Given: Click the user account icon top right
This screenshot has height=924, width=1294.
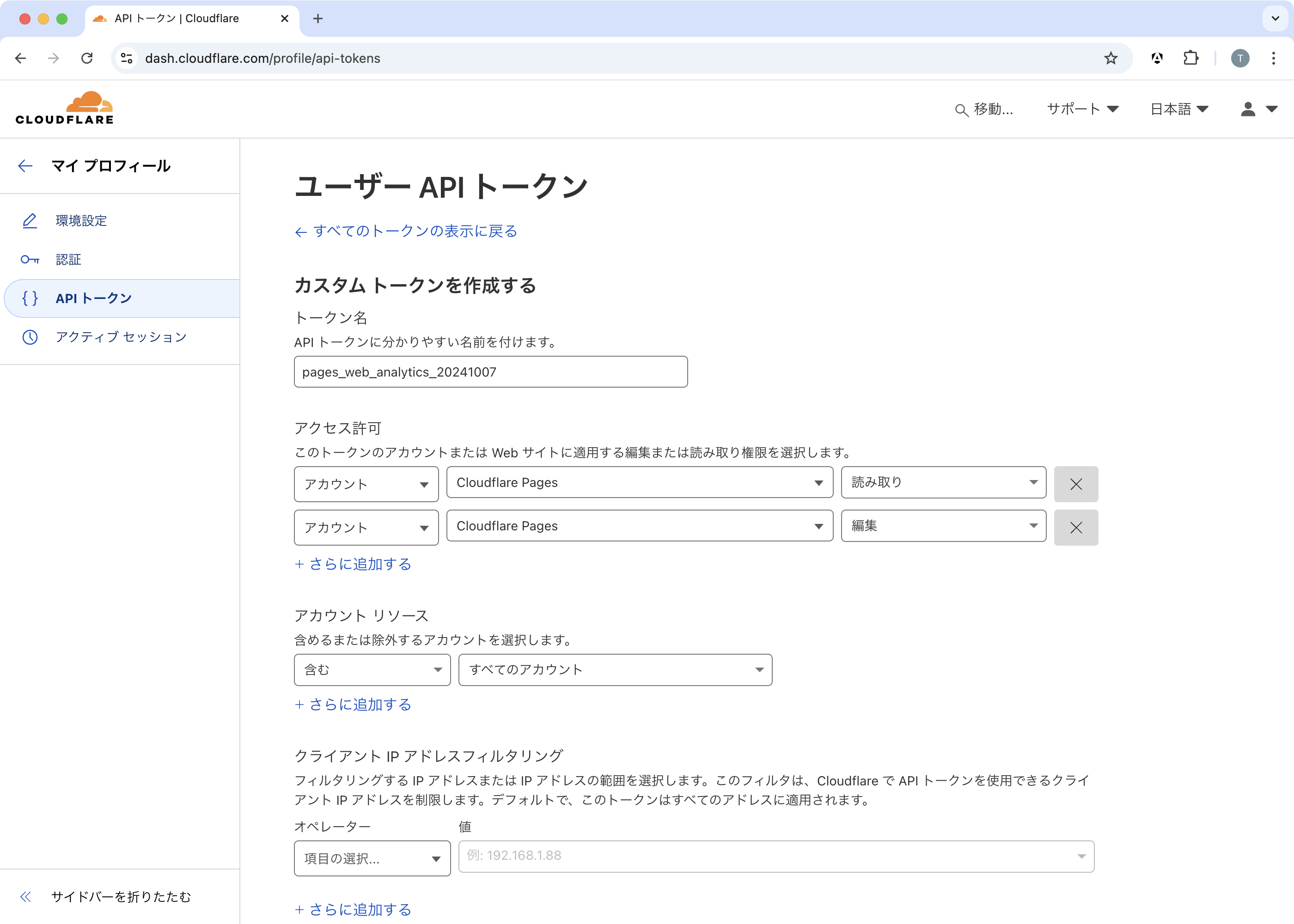Looking at the screenshot, I should pyautogui.click(x=1247, y=109).
